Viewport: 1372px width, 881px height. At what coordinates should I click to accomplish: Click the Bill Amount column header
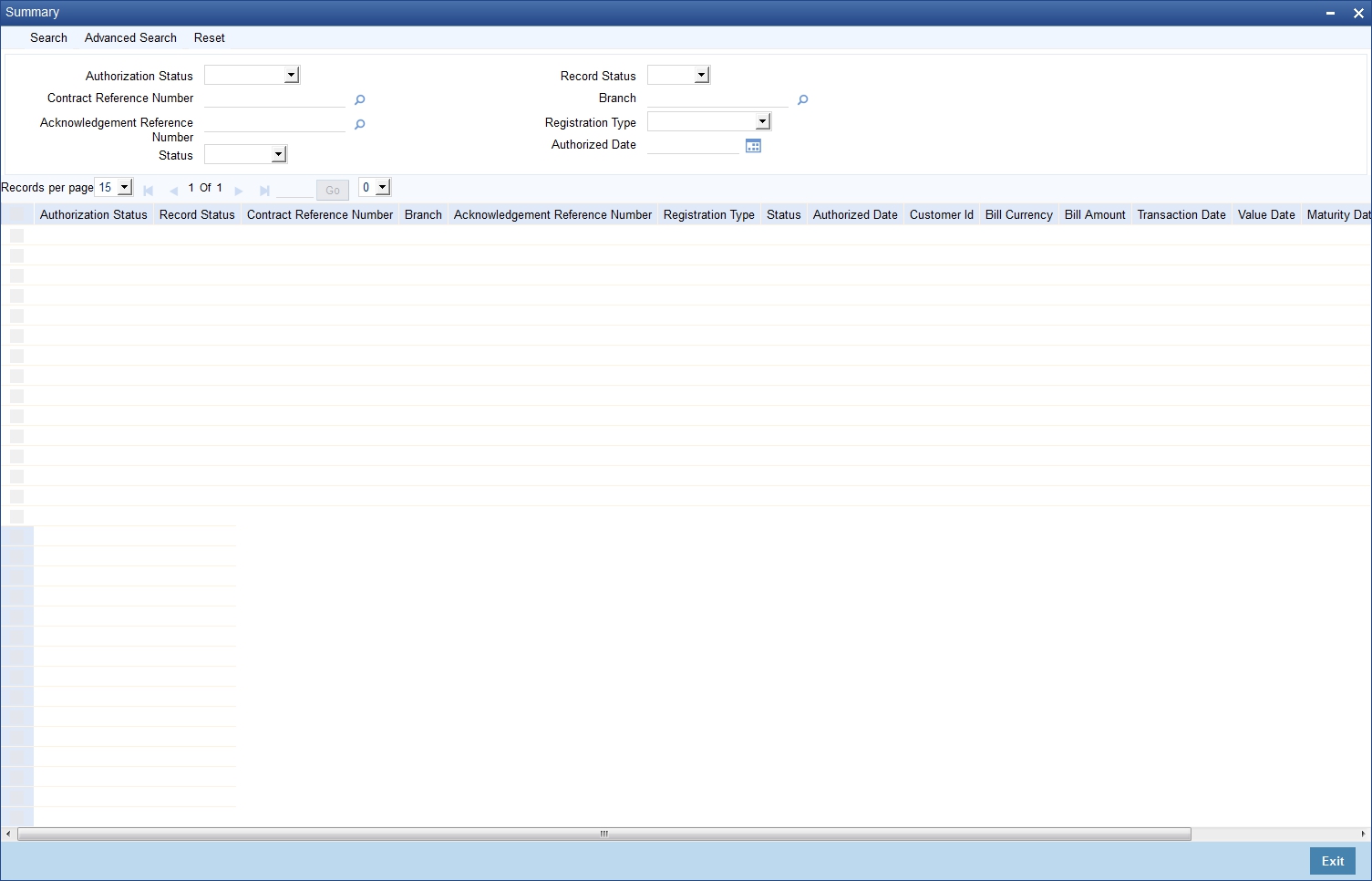point(1095,214)
